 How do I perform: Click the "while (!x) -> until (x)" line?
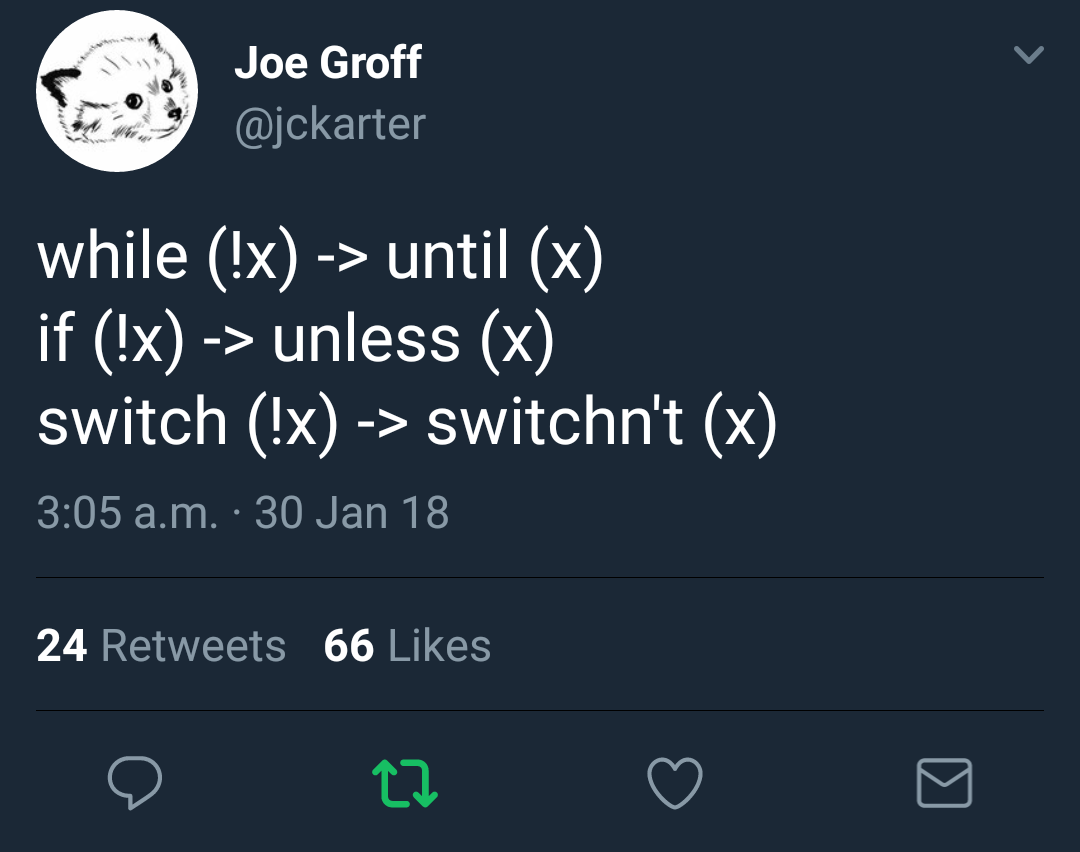point(320,256)
